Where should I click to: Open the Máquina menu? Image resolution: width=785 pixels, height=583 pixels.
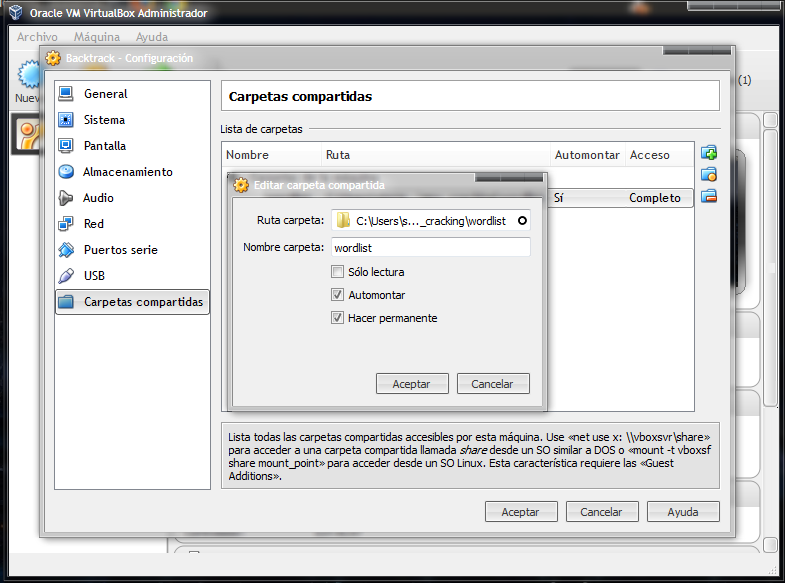(97, 37)
